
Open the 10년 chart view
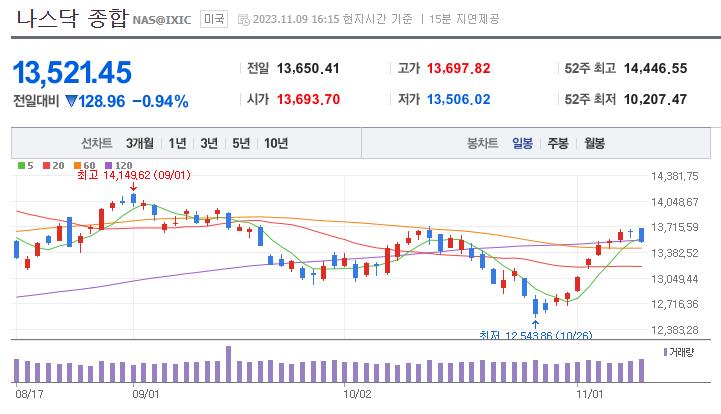tap(276, 143)
